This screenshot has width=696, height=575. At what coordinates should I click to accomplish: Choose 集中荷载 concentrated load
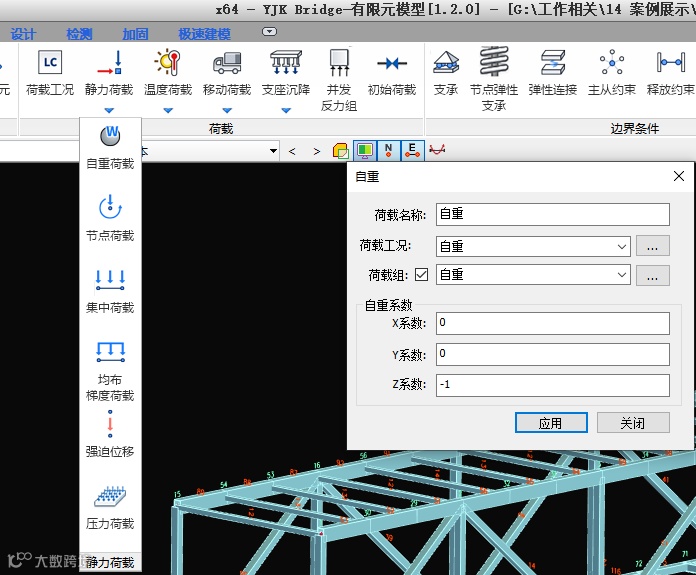[x=110, y=291]
